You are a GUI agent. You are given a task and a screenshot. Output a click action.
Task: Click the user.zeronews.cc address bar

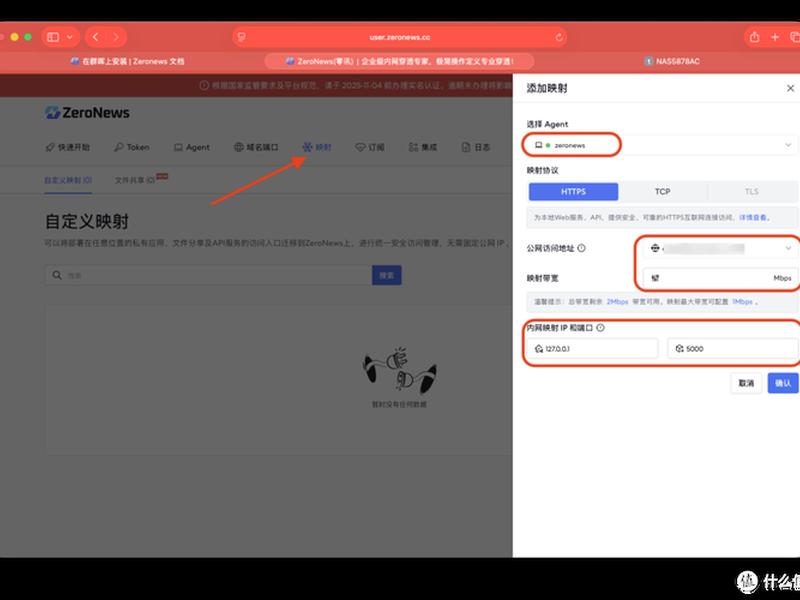coord(399,37)
